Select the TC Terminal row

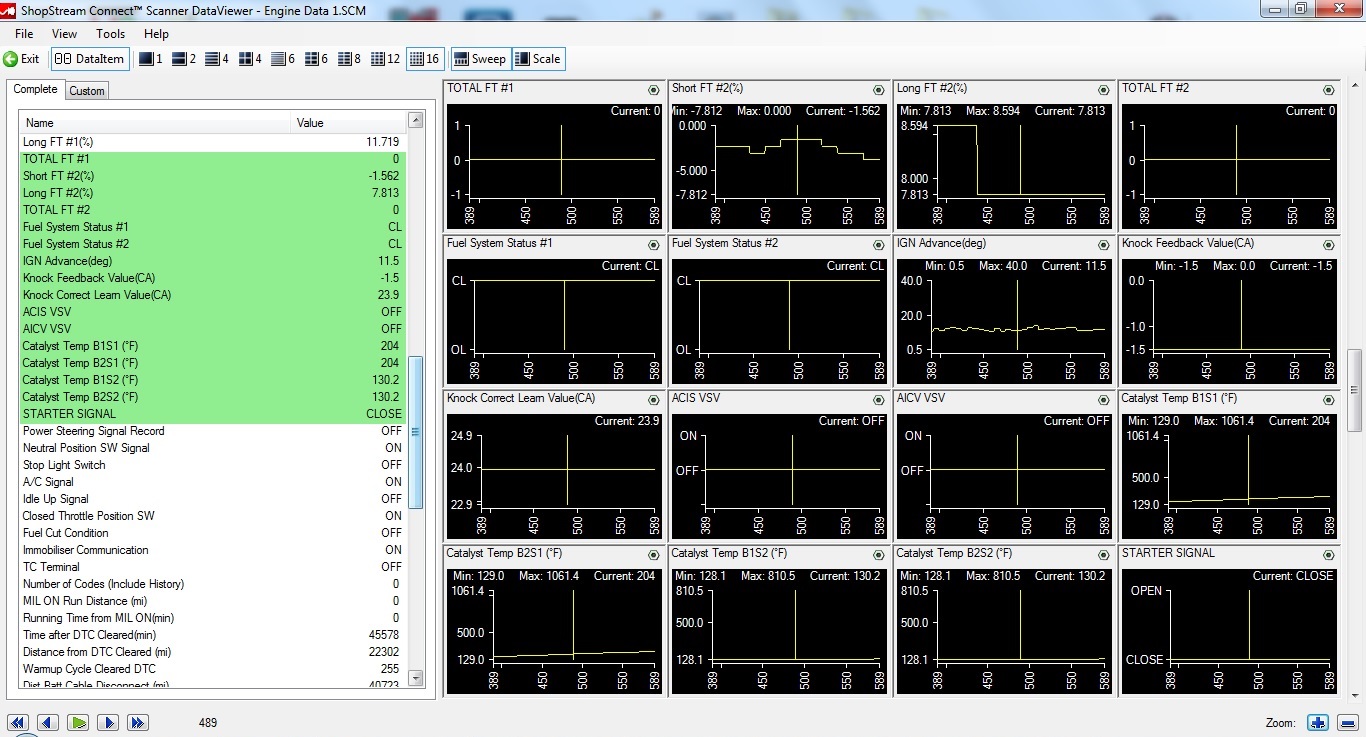(214, 567)
